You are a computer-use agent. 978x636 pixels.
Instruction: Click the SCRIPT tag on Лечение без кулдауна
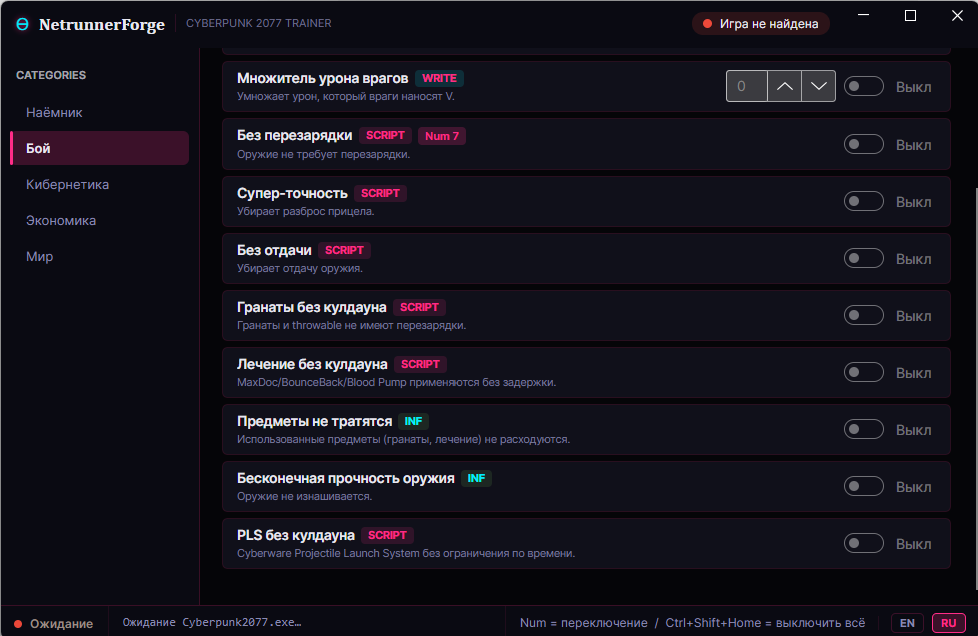click(x=420, y=364)
